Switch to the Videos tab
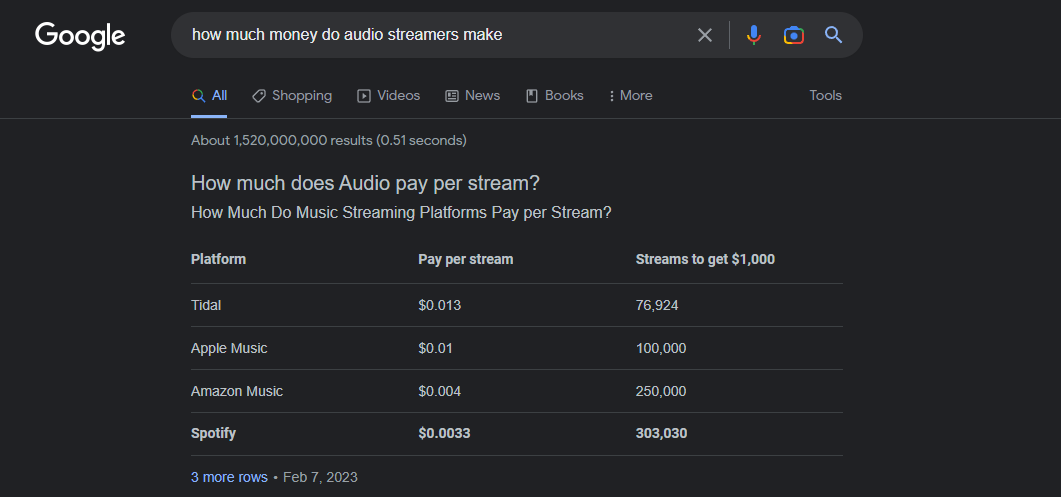The width and height of the screenshot is (1061, 497). 389,96
